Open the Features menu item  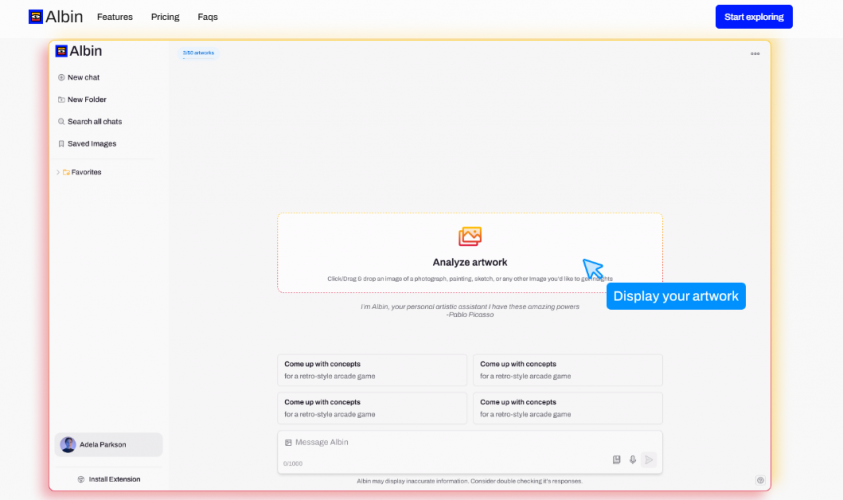coord(115,17)
